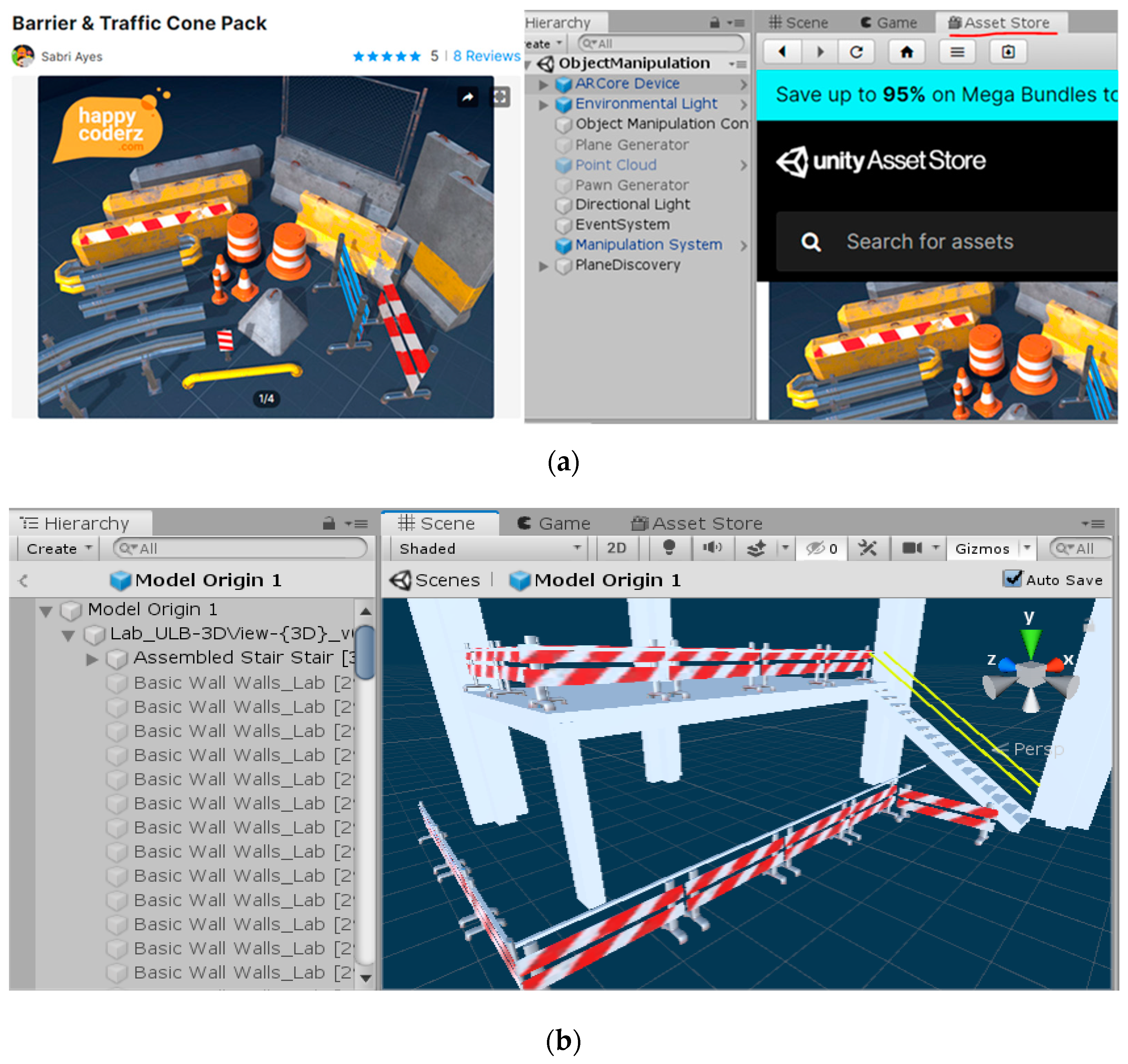Click the green Y axis cone on gizmo
This screenshot has width=1128, height=1064.
[1030, 644]
